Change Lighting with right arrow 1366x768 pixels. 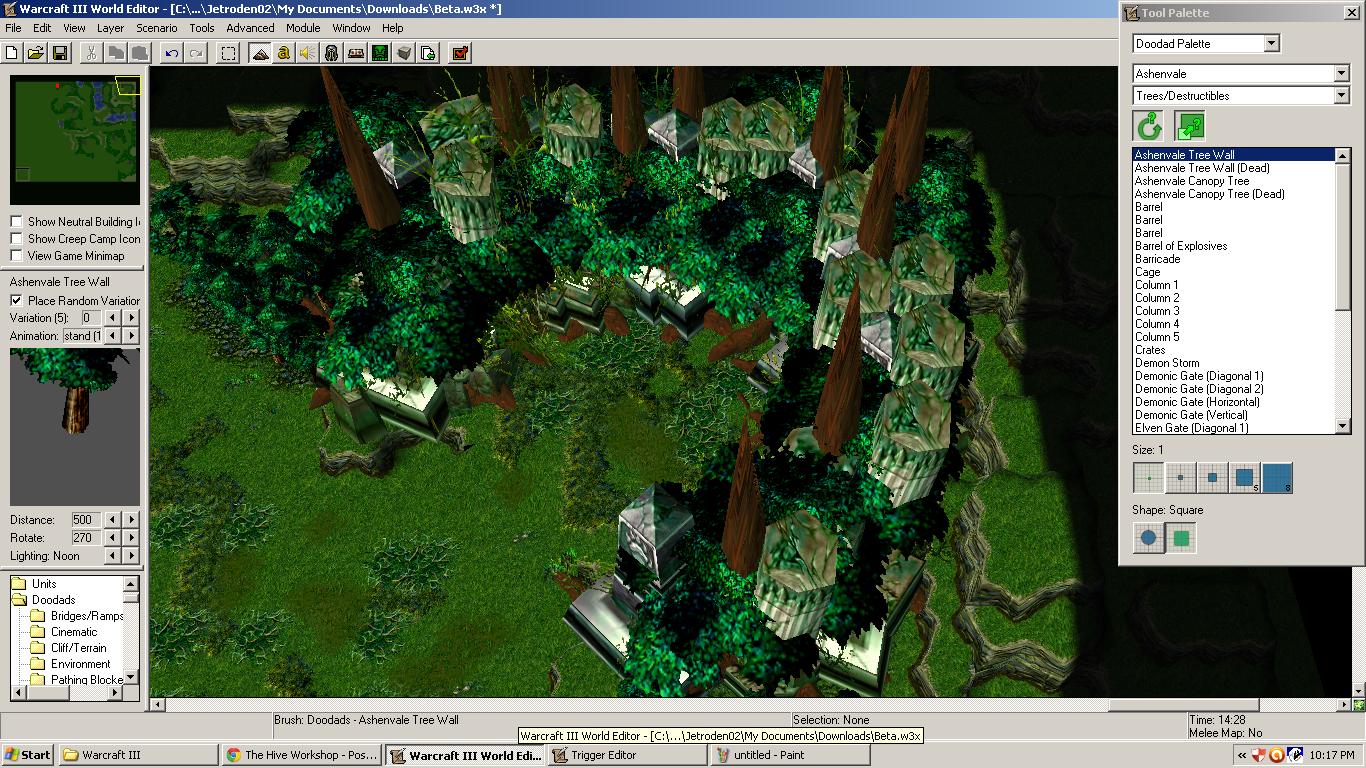tap(132, 556)
